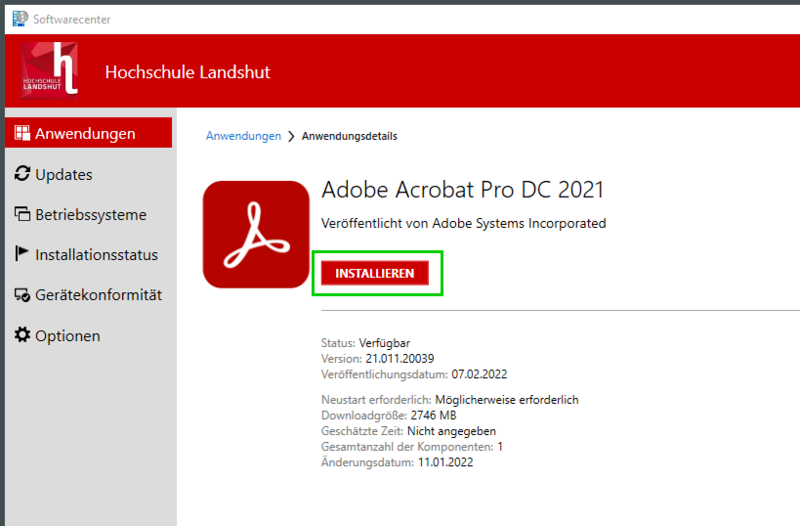This screenshot has width=800, height=526.
Task: Click the Anwendungen grid icon in sidebar
Action: pos(22,134)
